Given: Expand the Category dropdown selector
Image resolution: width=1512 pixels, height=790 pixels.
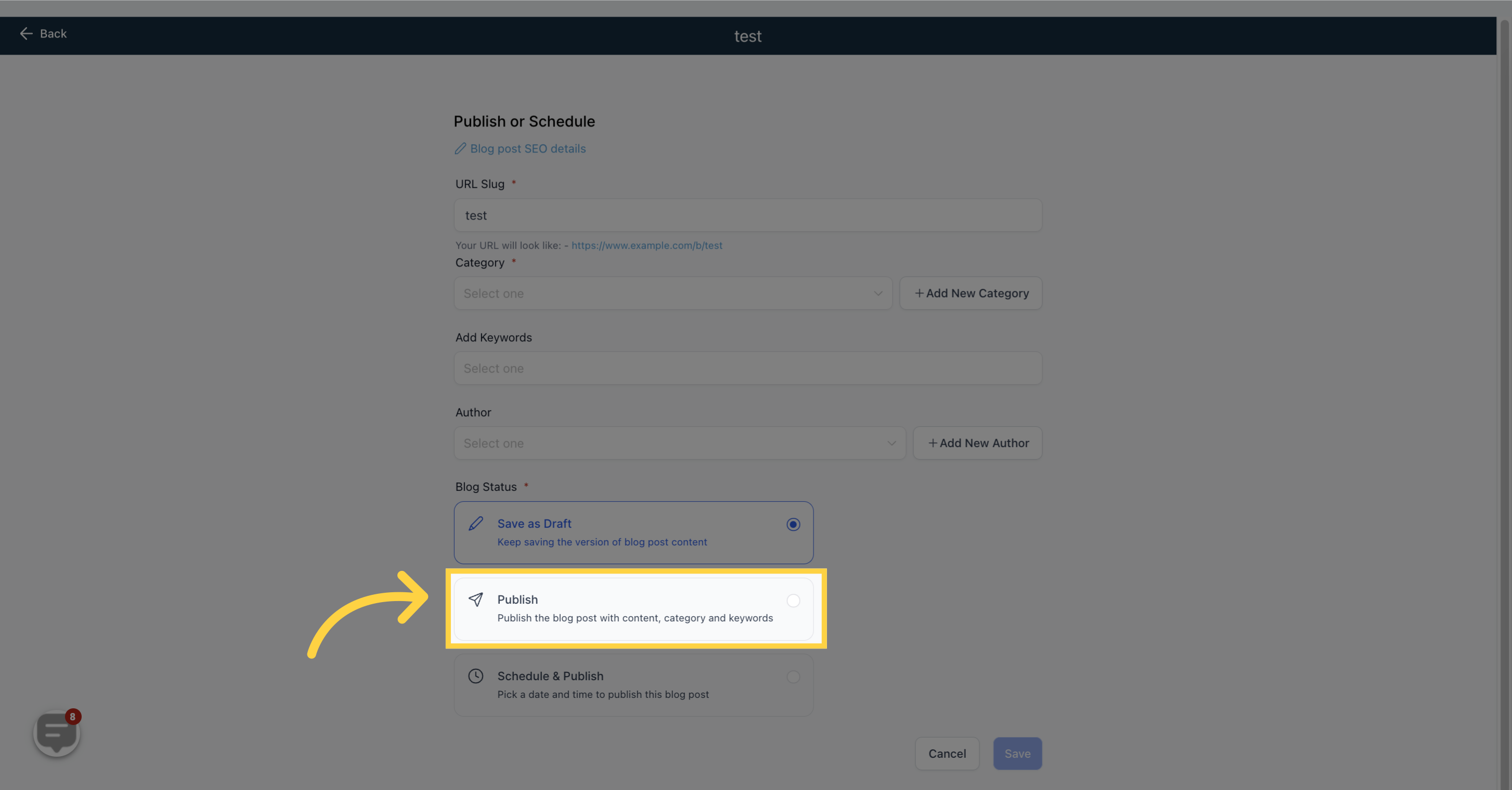Looking at the screenshot, I should tap(673, 293).
